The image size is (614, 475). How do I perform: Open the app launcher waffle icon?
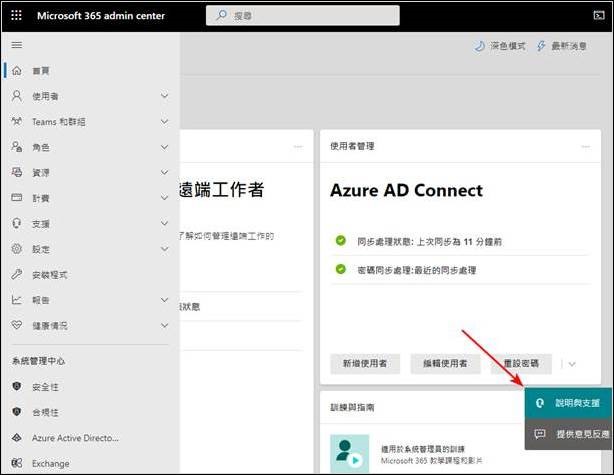17,17
